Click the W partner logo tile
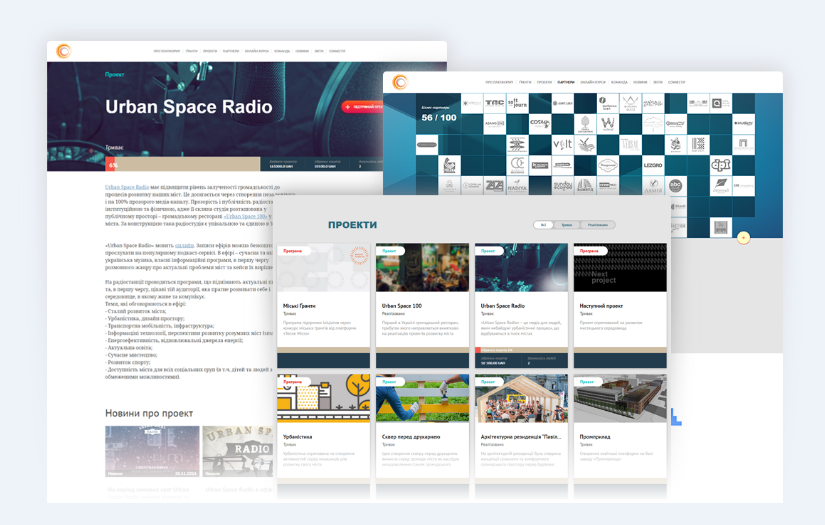 [608, 124]
